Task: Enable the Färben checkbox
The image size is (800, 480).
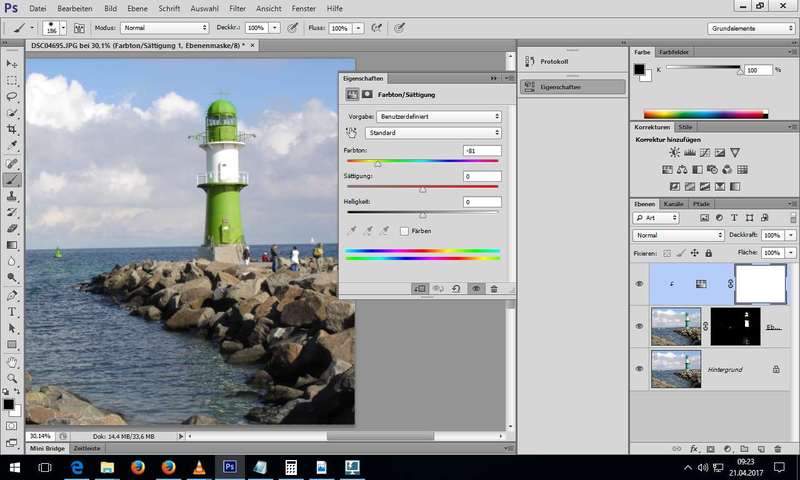Action: click(404, 231)
